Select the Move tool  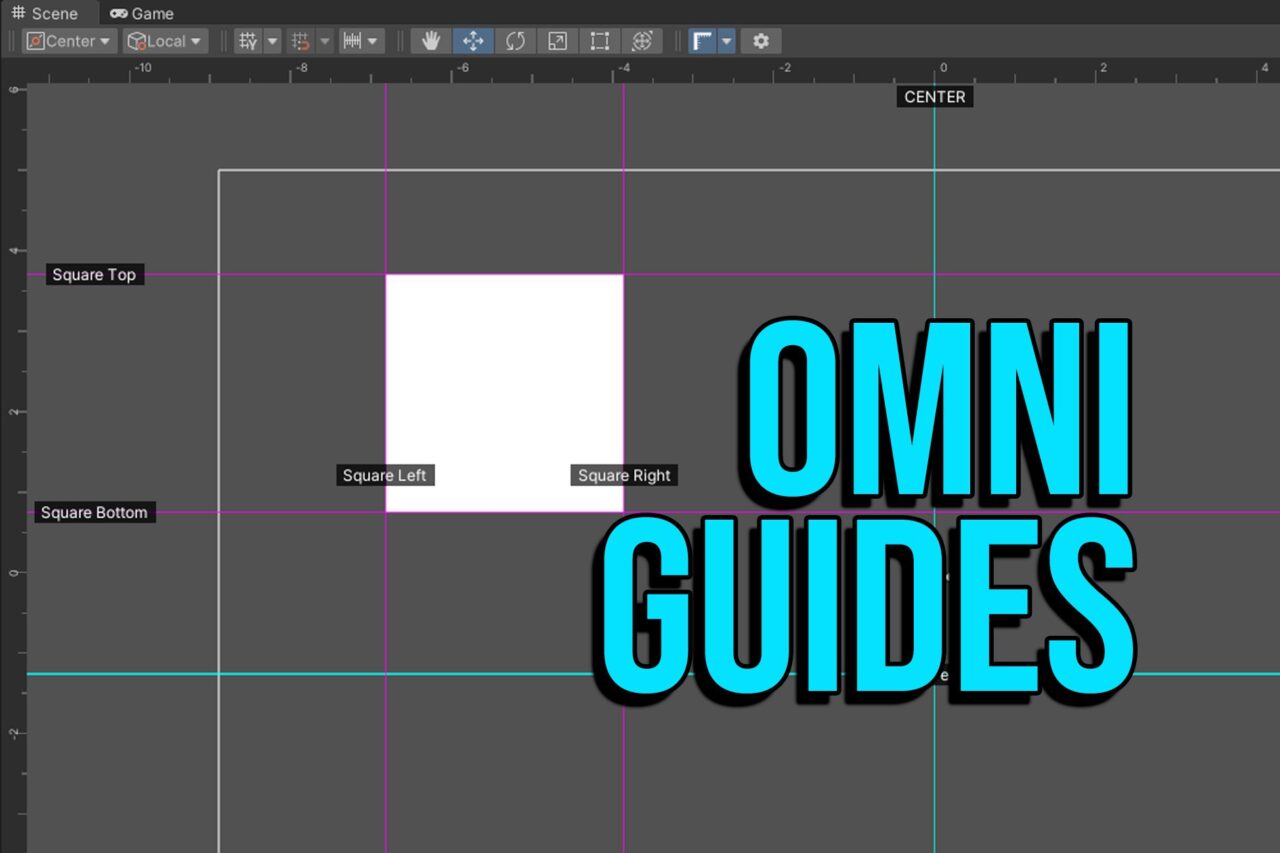click(472, 41)
